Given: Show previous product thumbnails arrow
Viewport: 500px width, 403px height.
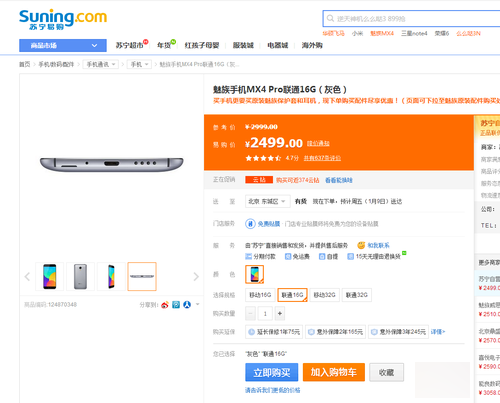Looking at the screenshot, I should (x=27, y=276).
